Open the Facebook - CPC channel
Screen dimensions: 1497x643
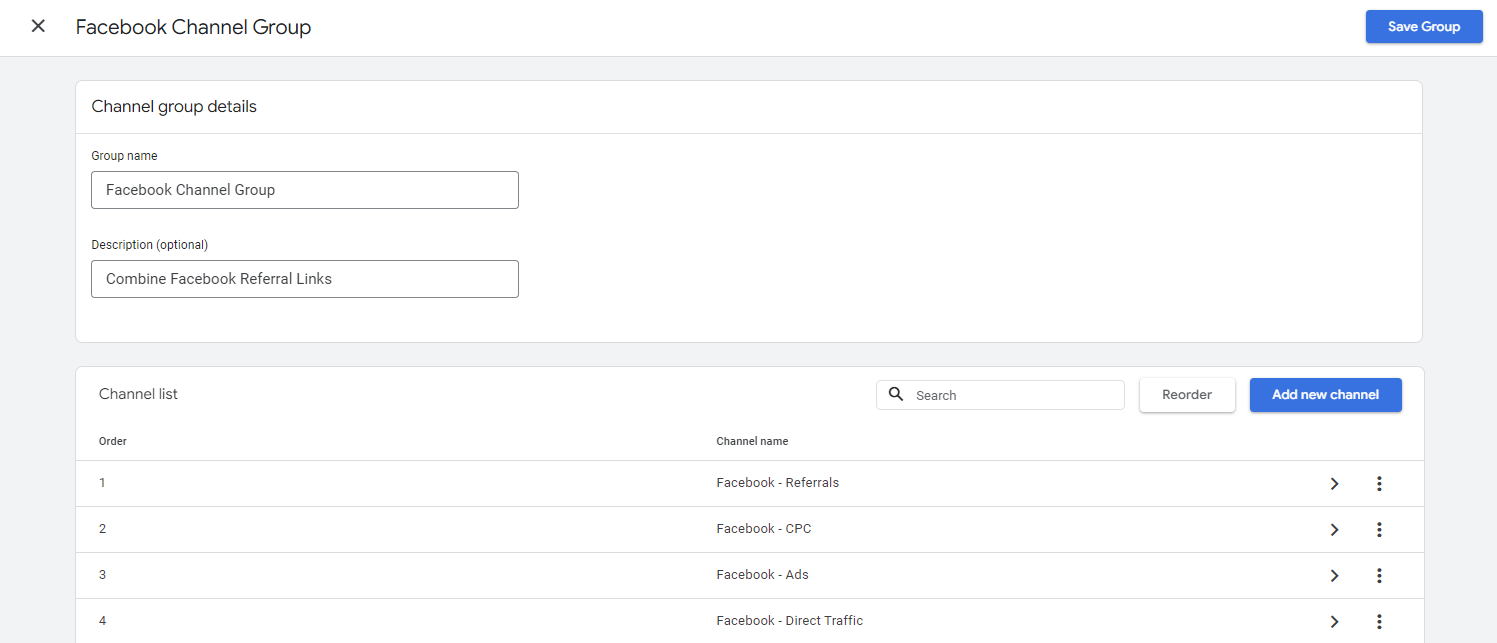764,528
